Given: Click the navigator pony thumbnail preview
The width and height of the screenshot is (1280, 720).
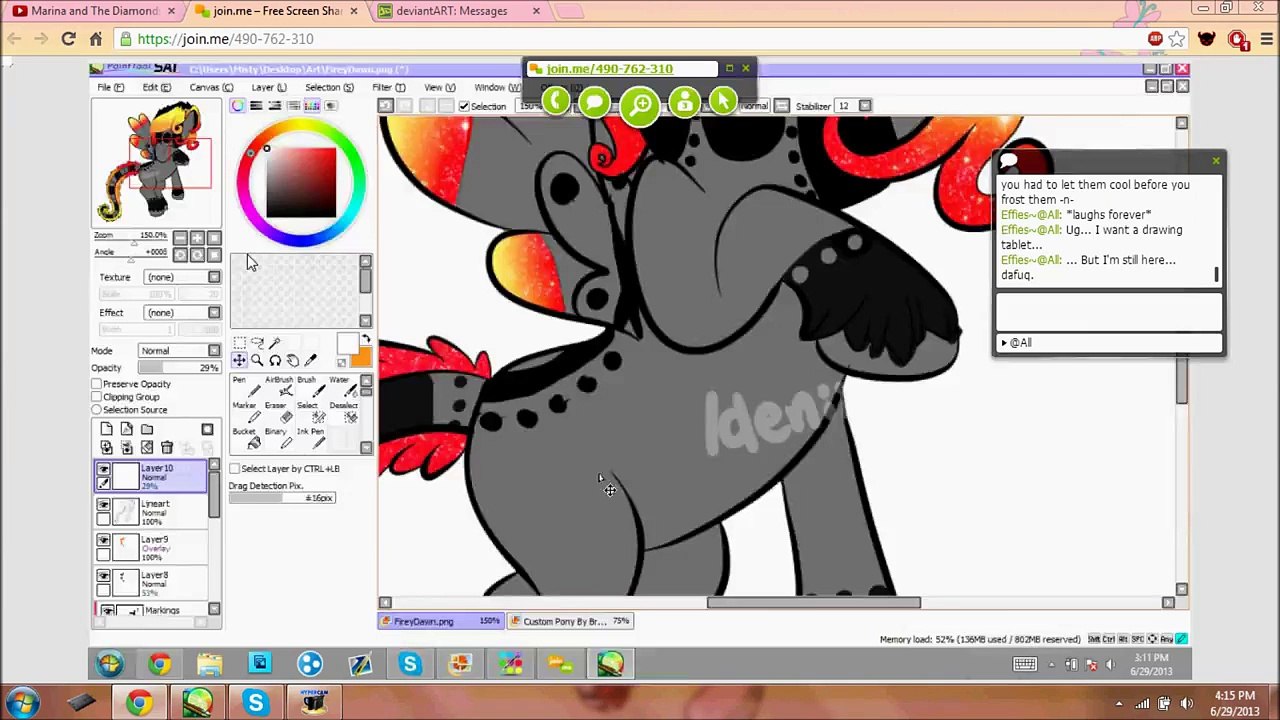Looking at the screenshot, I should (x=156, y=163).
